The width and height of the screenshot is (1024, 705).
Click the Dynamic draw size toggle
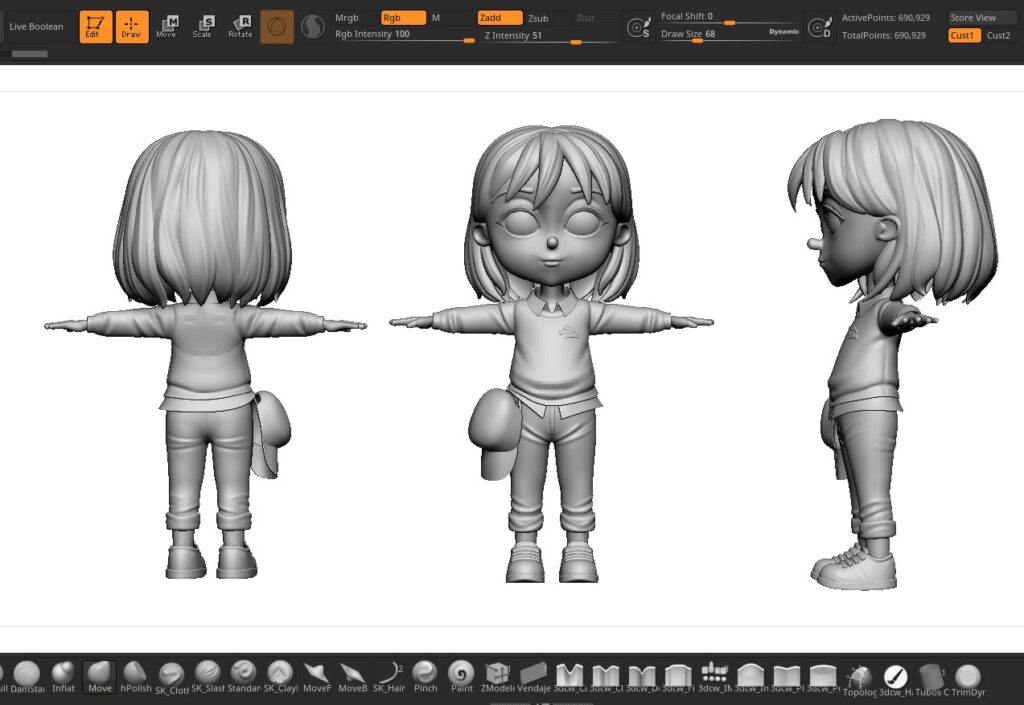point(784,32)
